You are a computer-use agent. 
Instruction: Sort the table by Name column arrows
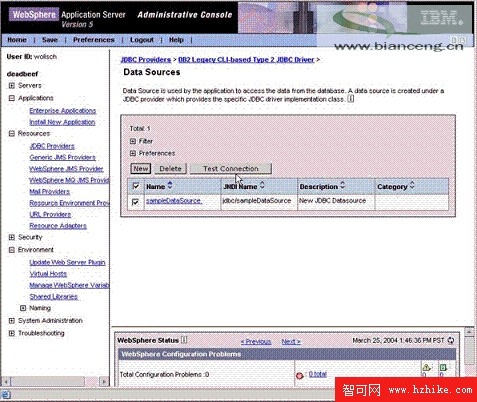(170, 185)
